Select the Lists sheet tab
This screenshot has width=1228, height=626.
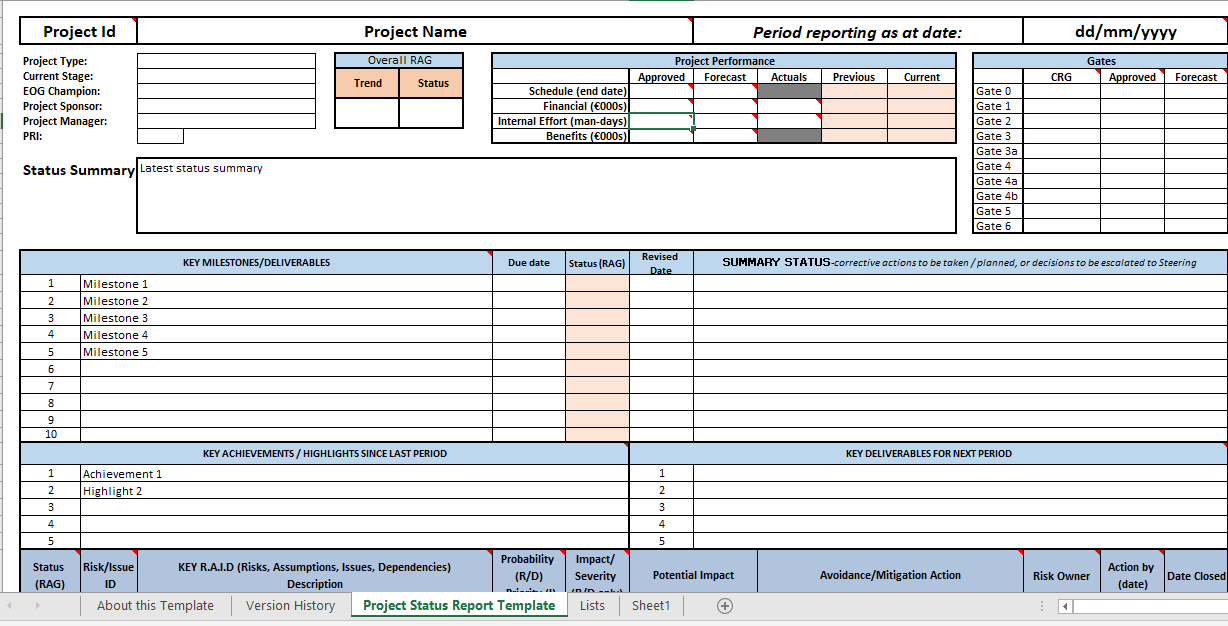[591, 606]
